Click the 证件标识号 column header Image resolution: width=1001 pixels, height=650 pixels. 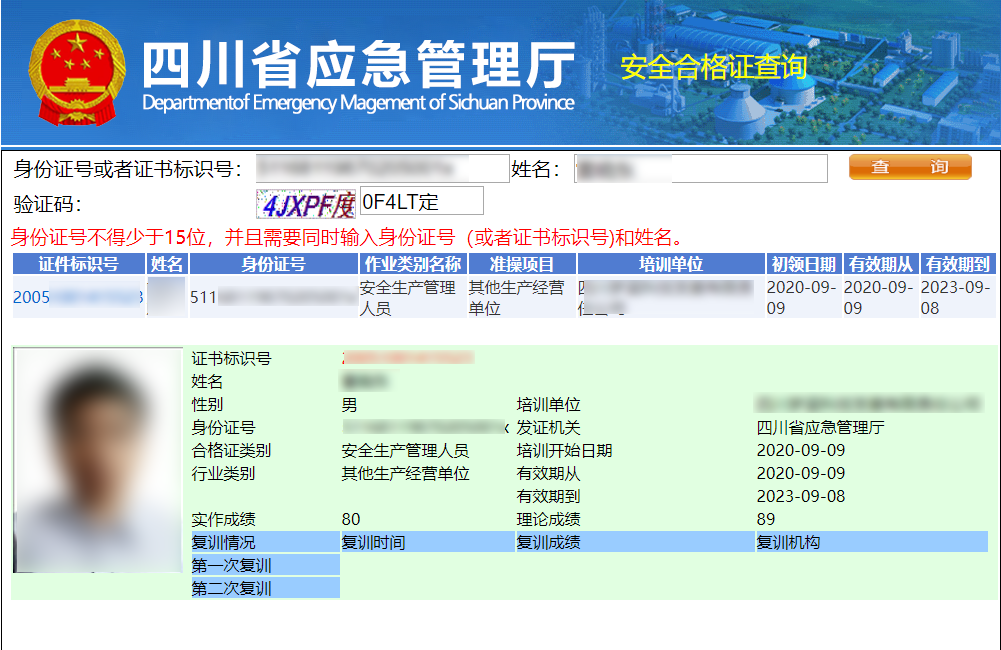(x=79, y=264)
